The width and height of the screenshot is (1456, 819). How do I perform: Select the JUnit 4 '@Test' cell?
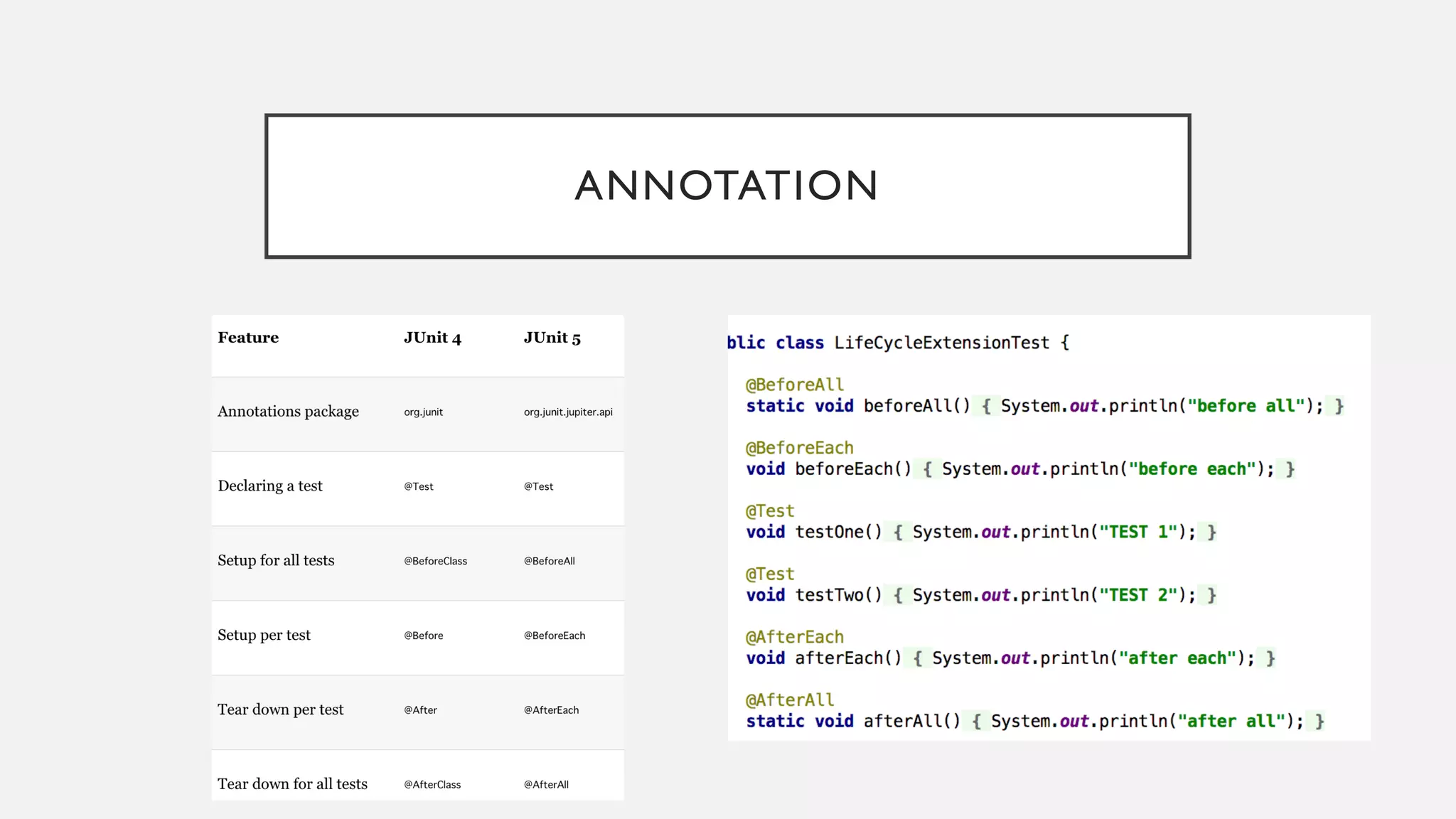click(x=419, y=486)
